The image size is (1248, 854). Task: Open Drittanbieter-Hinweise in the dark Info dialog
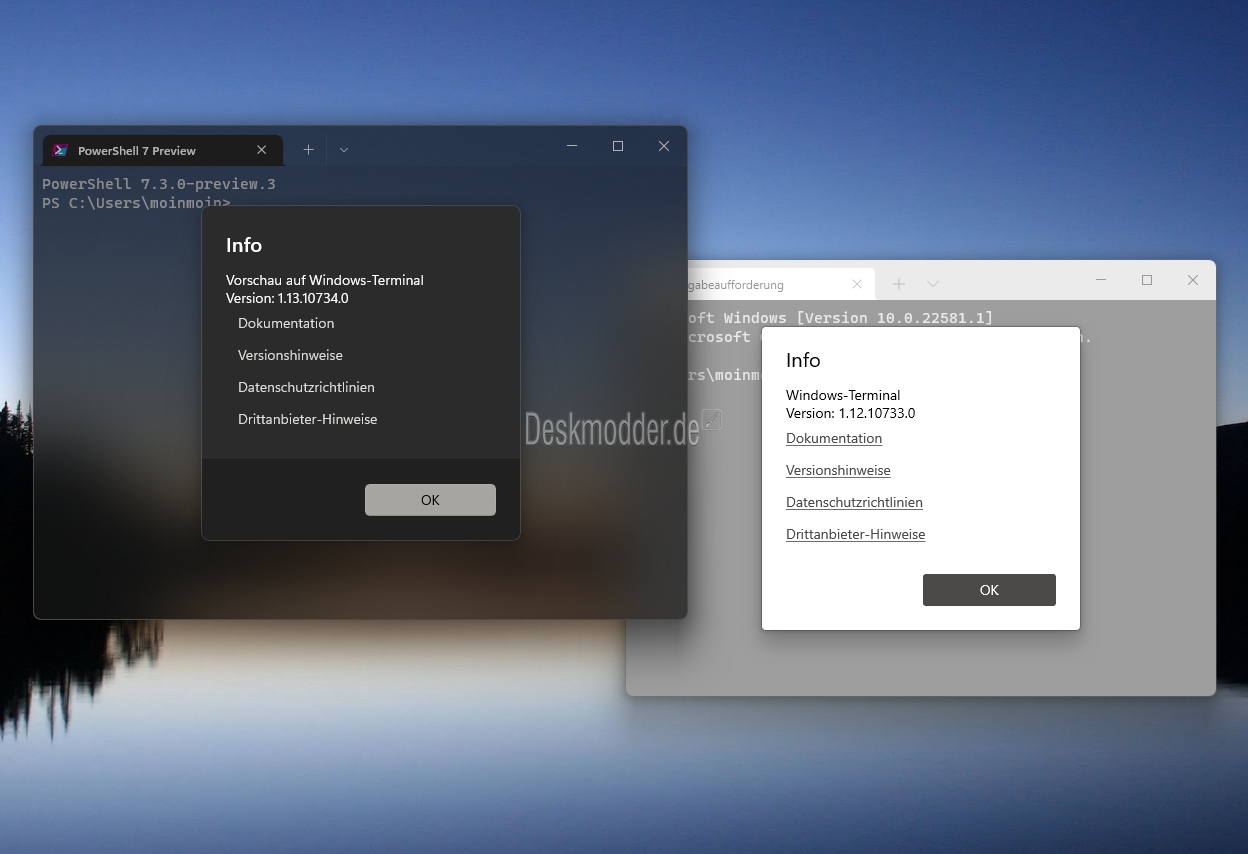(x=307, y=419)
